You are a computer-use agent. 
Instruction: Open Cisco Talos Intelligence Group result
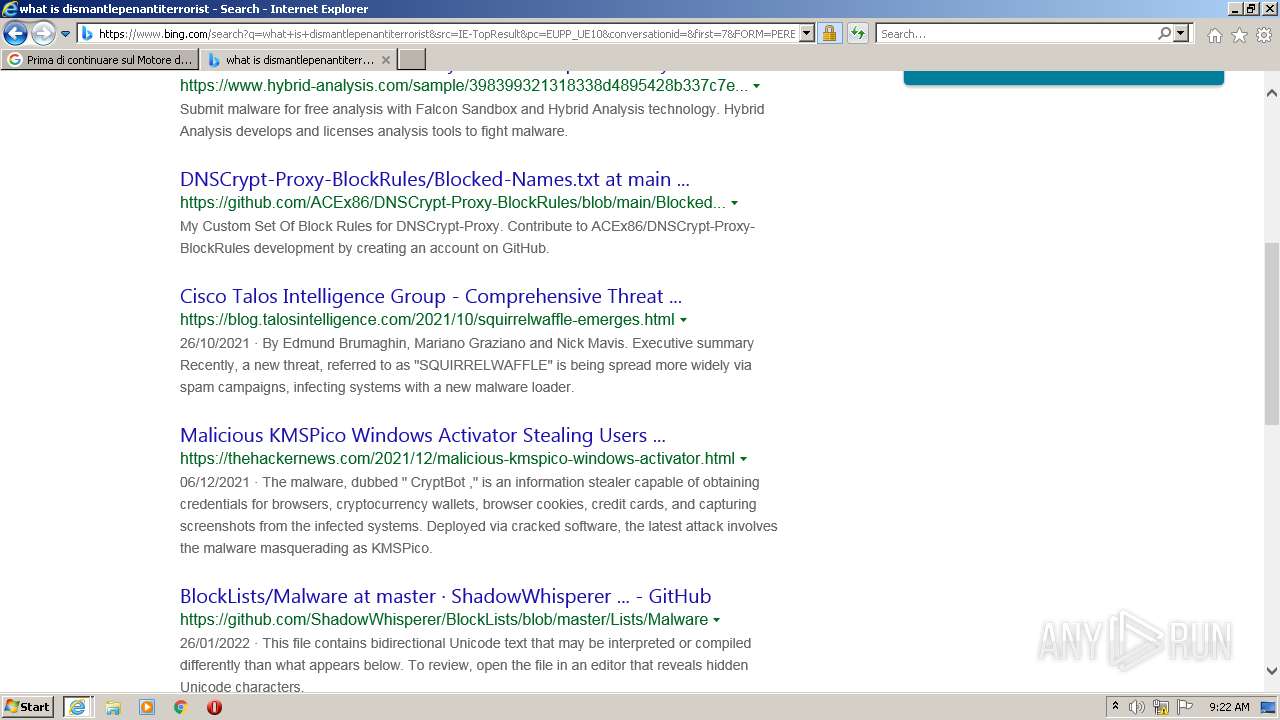pos(431,296)
